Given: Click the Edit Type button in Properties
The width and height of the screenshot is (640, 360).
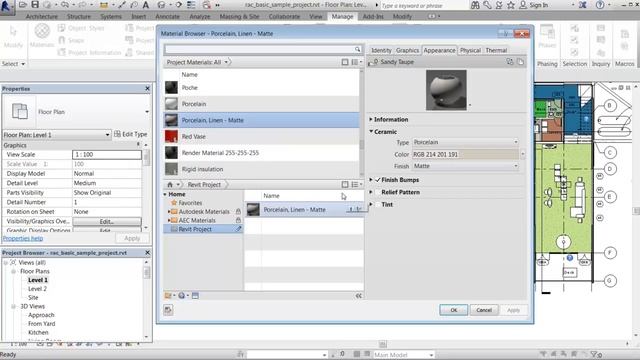Looking at the screenshot, I should pyautogui.click(x=130, y=134).
